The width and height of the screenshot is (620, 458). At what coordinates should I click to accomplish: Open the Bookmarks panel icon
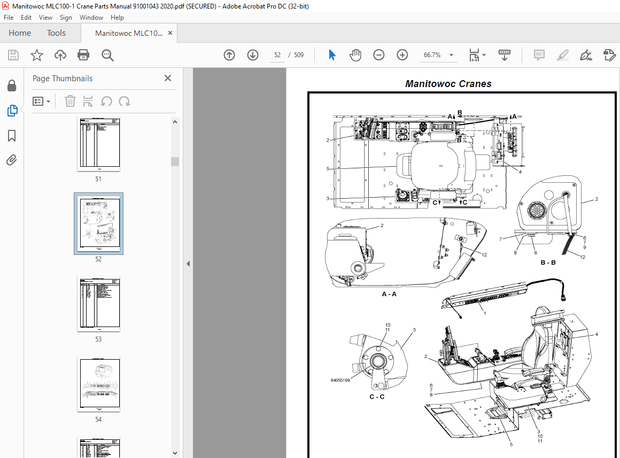(x=12, y=136)
